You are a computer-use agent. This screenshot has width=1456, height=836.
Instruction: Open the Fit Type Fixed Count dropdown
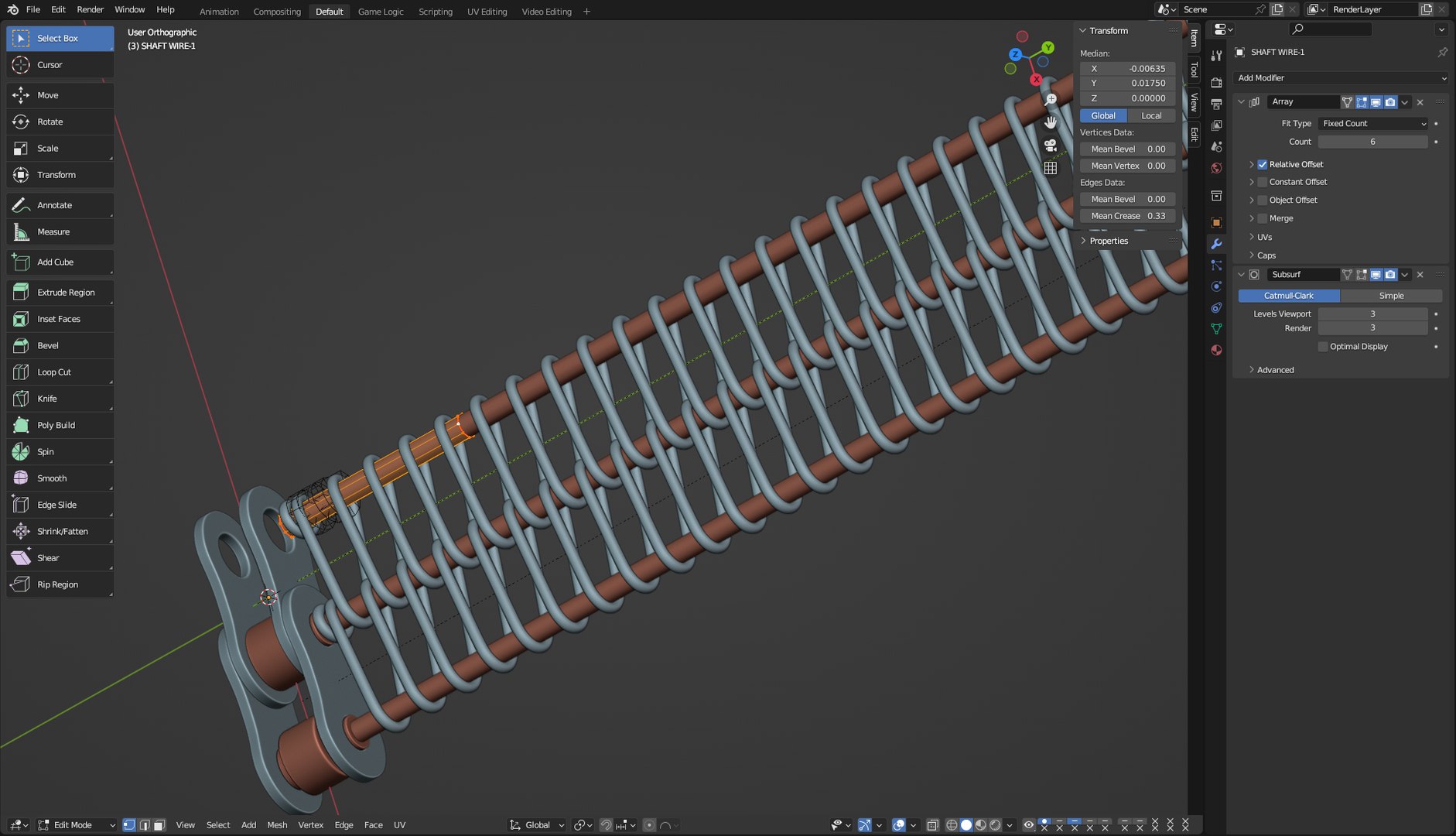(1373, 124)
